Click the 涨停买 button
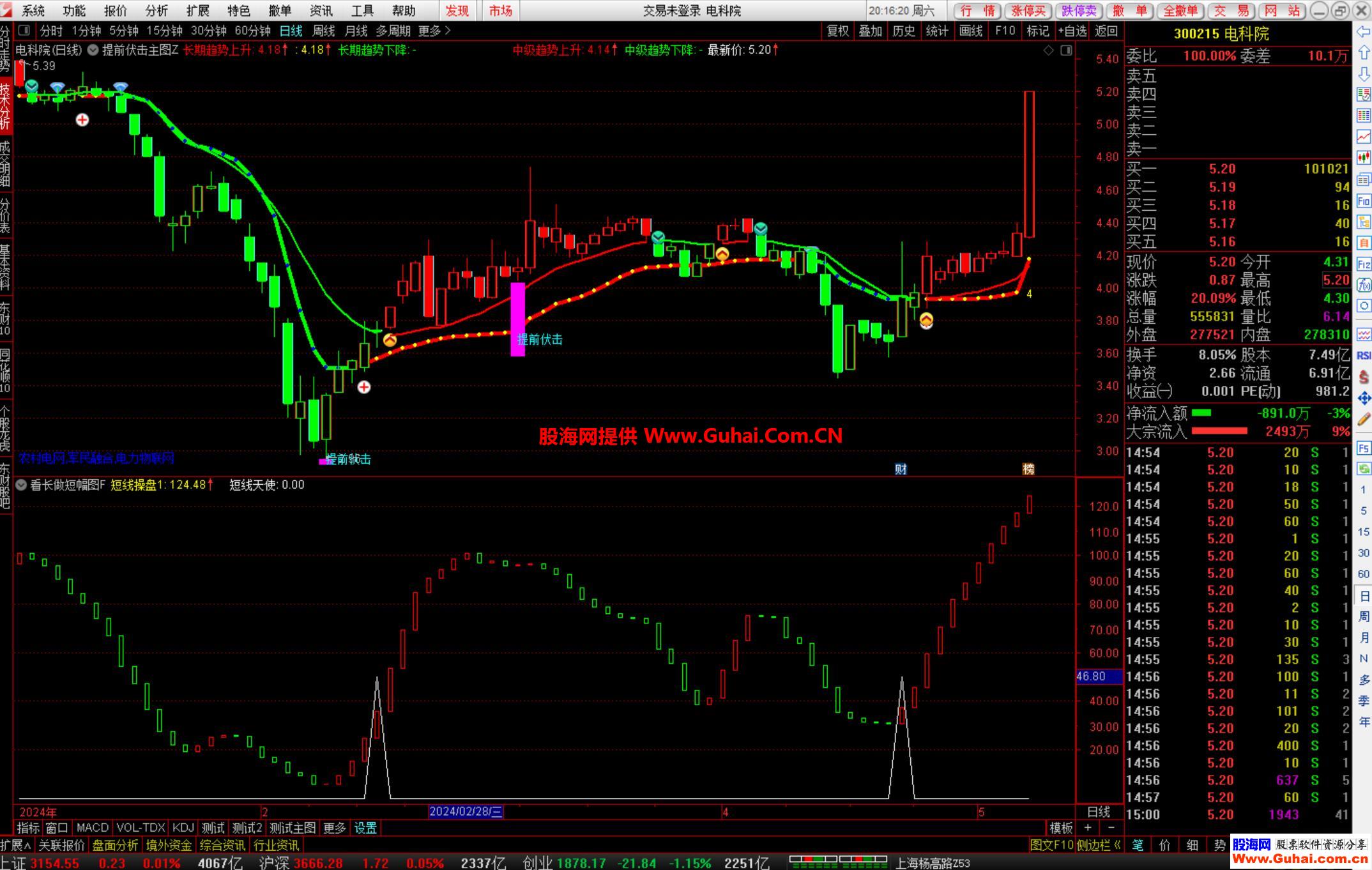The image size is (1372, 870). tap(1028, 11)
